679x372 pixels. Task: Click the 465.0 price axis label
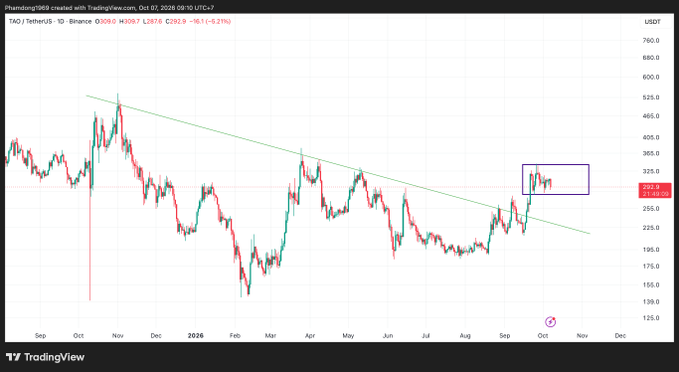(x=651, y=116)
